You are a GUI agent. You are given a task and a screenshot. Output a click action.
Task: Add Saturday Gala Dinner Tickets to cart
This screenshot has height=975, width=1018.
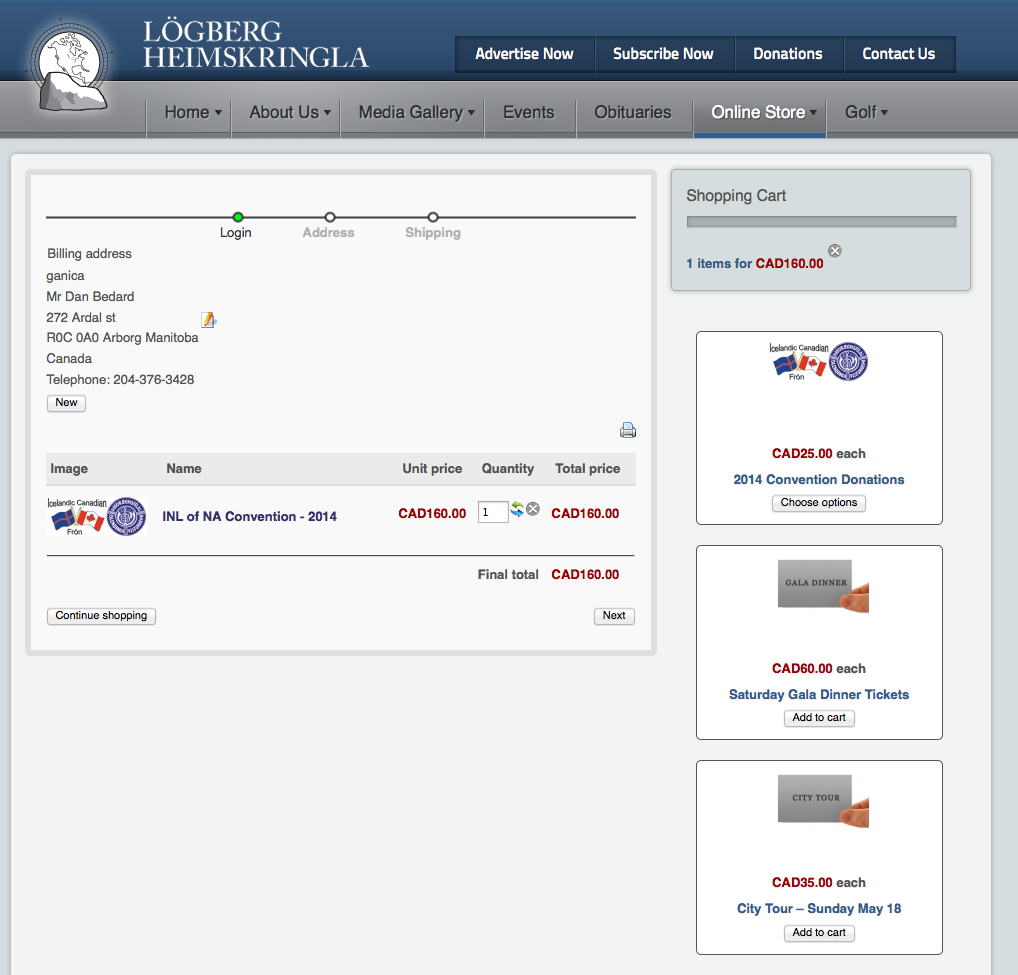click(x=819, y=717)
